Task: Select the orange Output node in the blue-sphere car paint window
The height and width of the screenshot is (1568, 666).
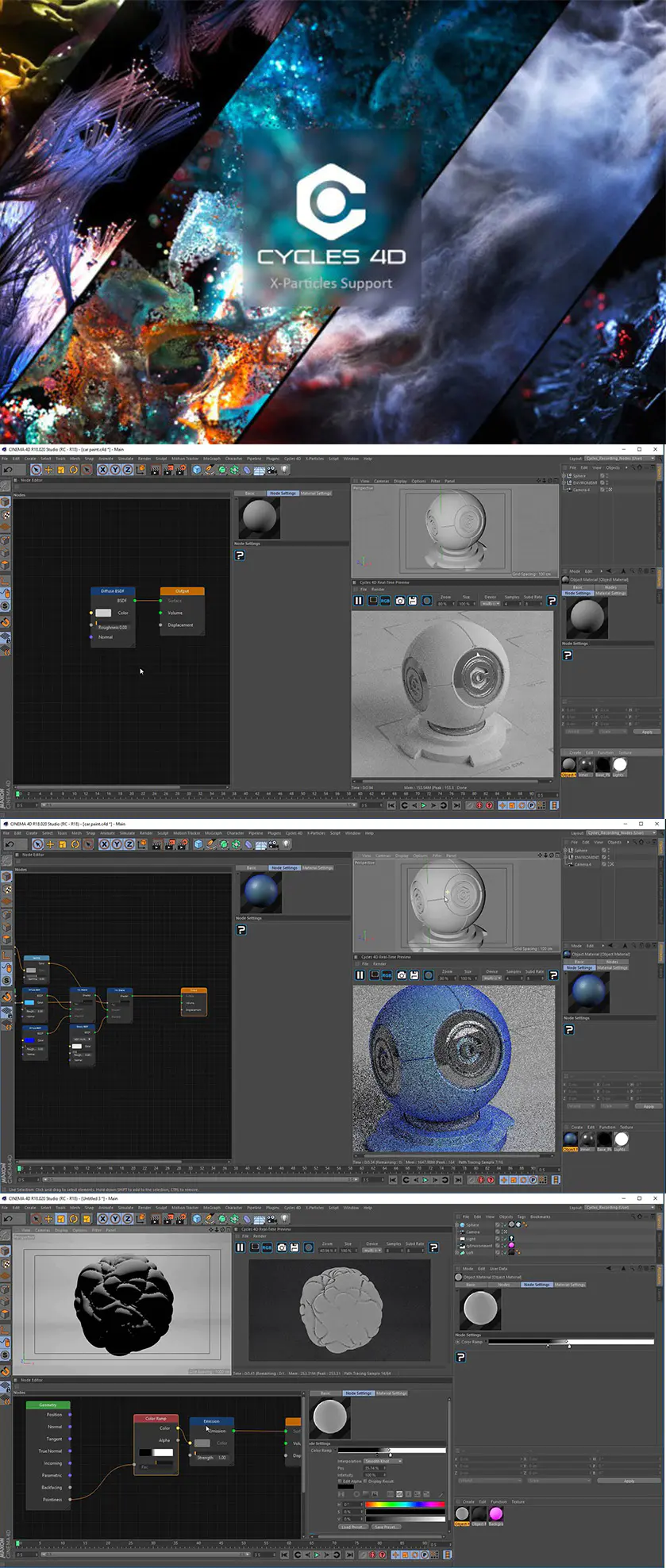Action: pos(194,991)
